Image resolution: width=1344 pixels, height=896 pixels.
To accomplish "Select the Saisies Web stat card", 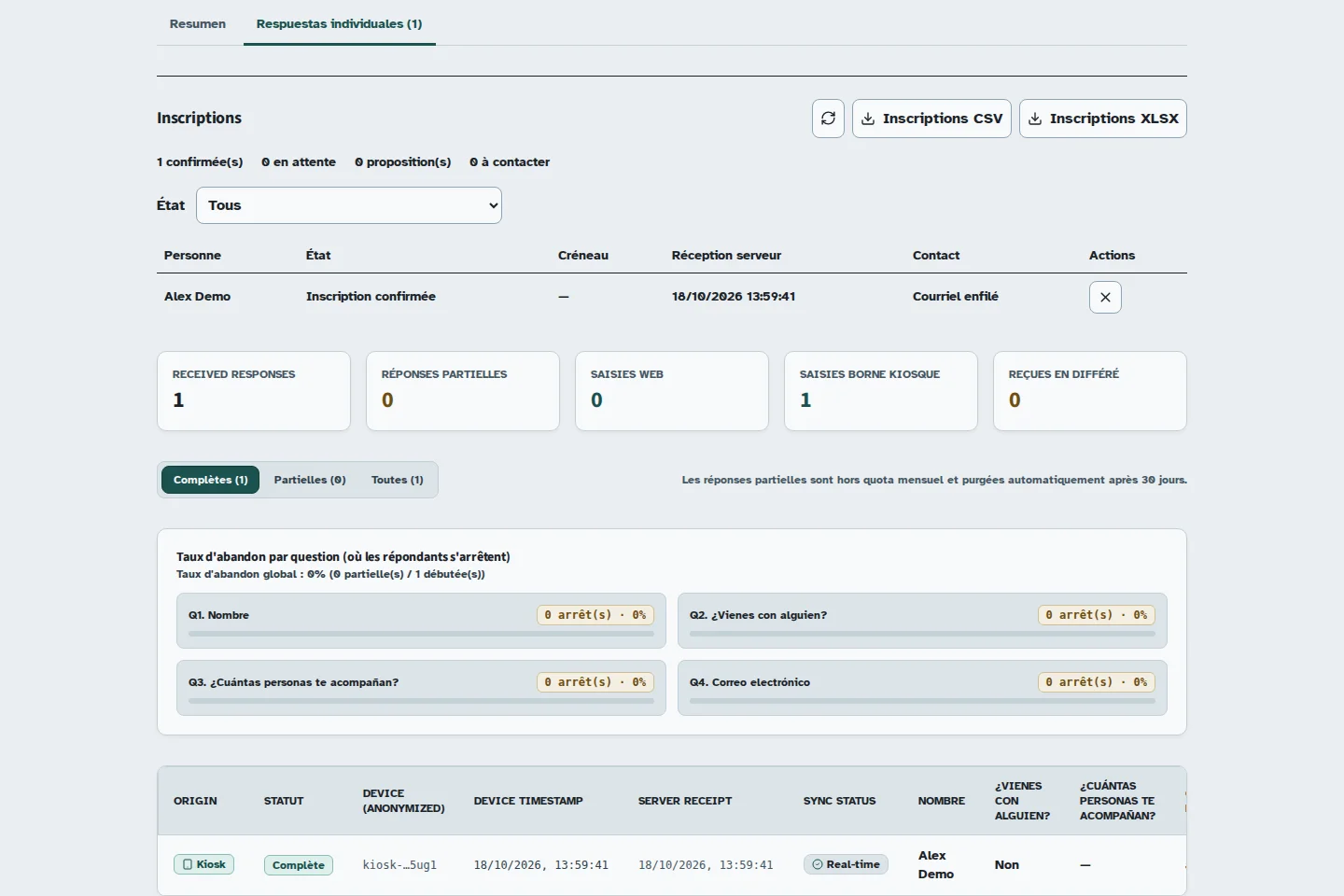I will pyautogui.click(x=672, y=391).
